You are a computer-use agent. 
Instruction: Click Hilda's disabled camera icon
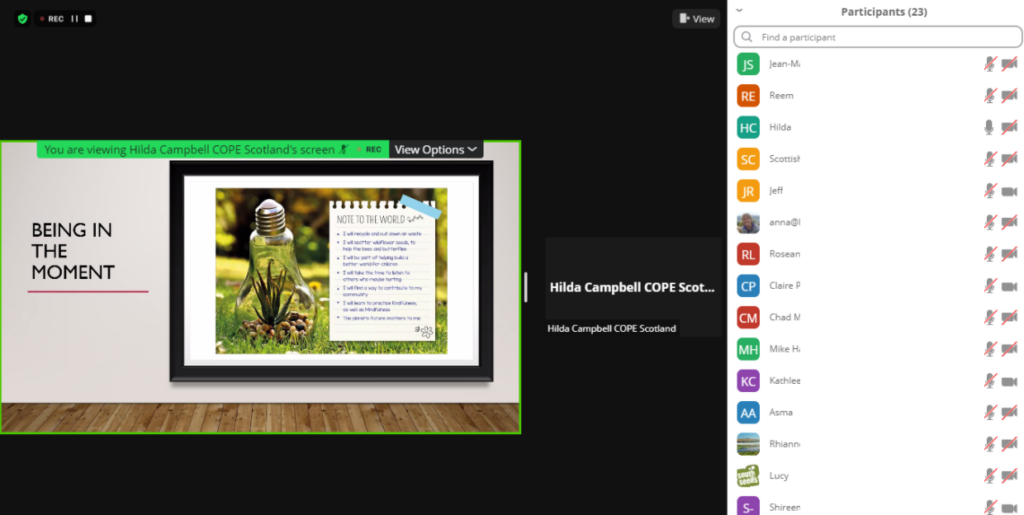(1009, 127)
